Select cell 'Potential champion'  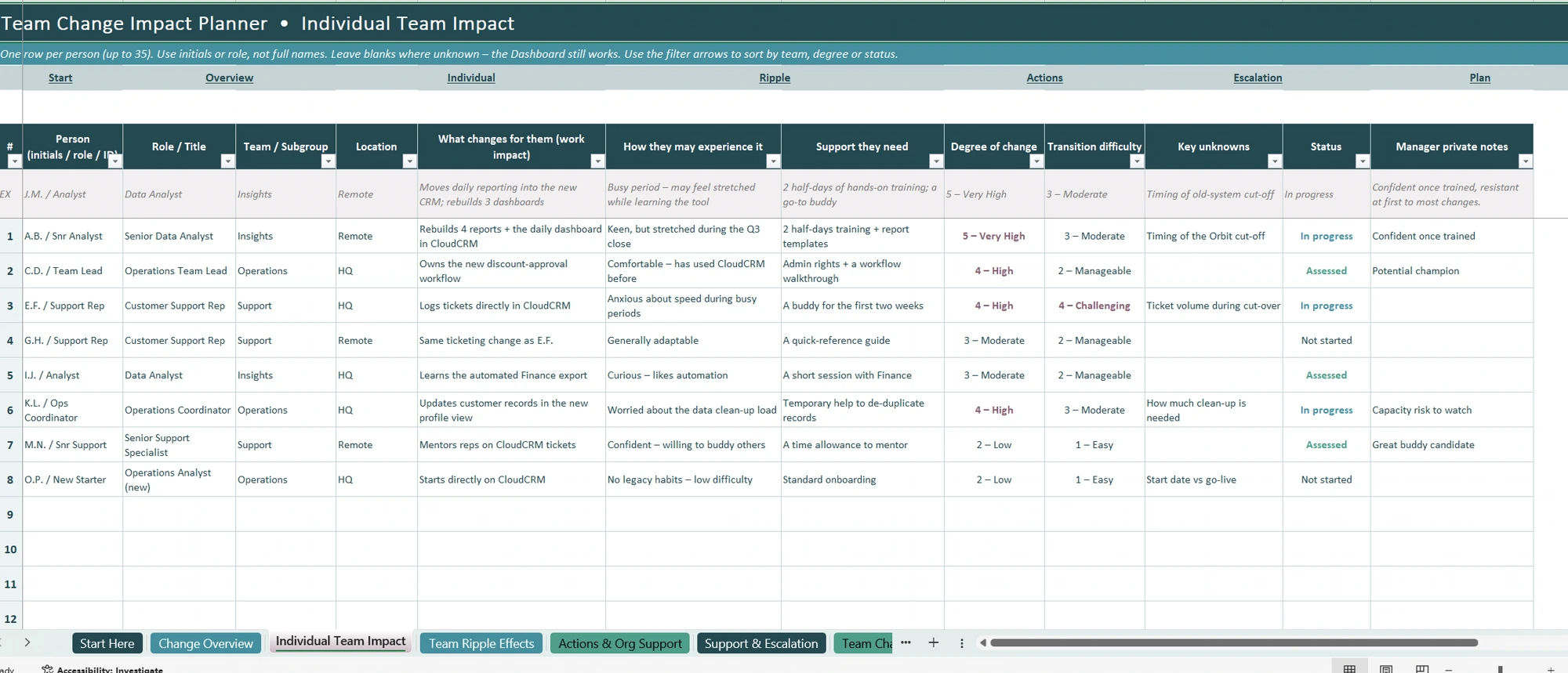tap(1452, 271)
